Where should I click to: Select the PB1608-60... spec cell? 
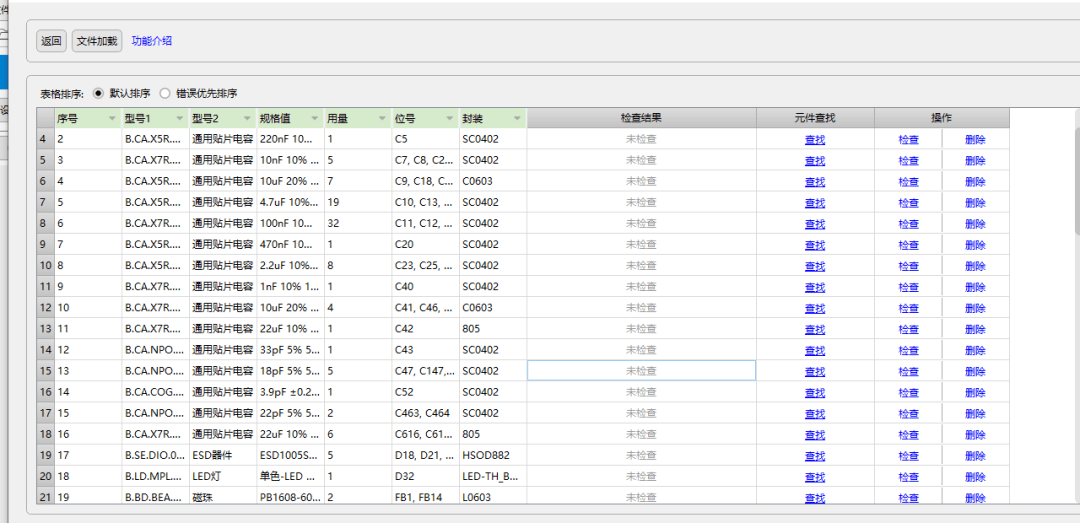pyautogui.click(x=291, y=497)
